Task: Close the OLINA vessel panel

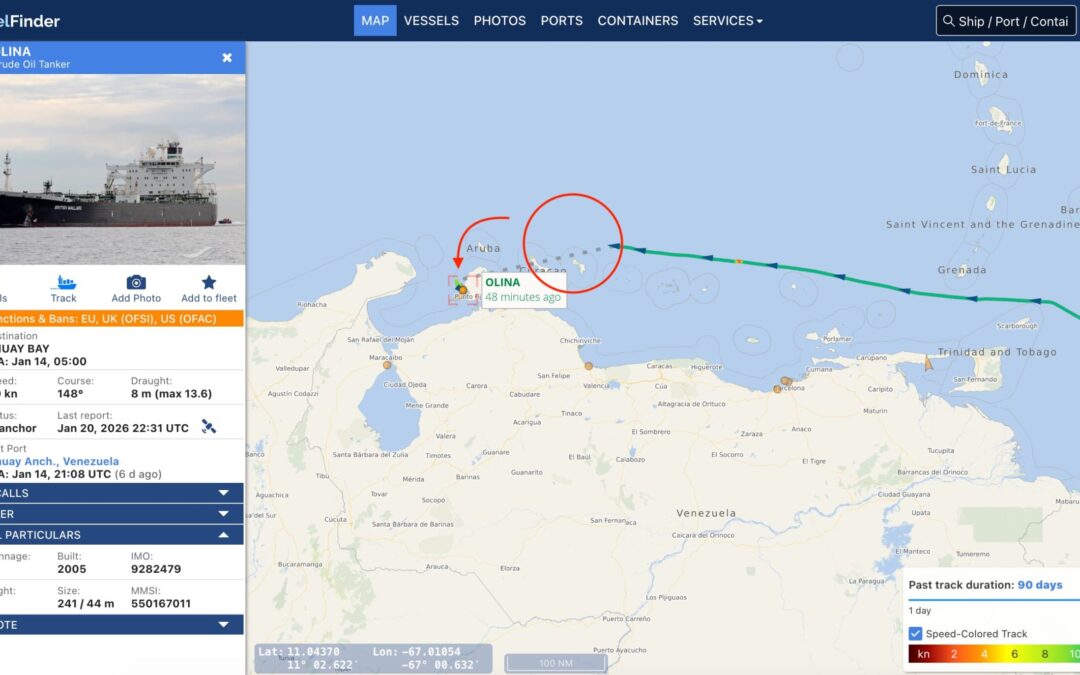Action: [227, 58]
